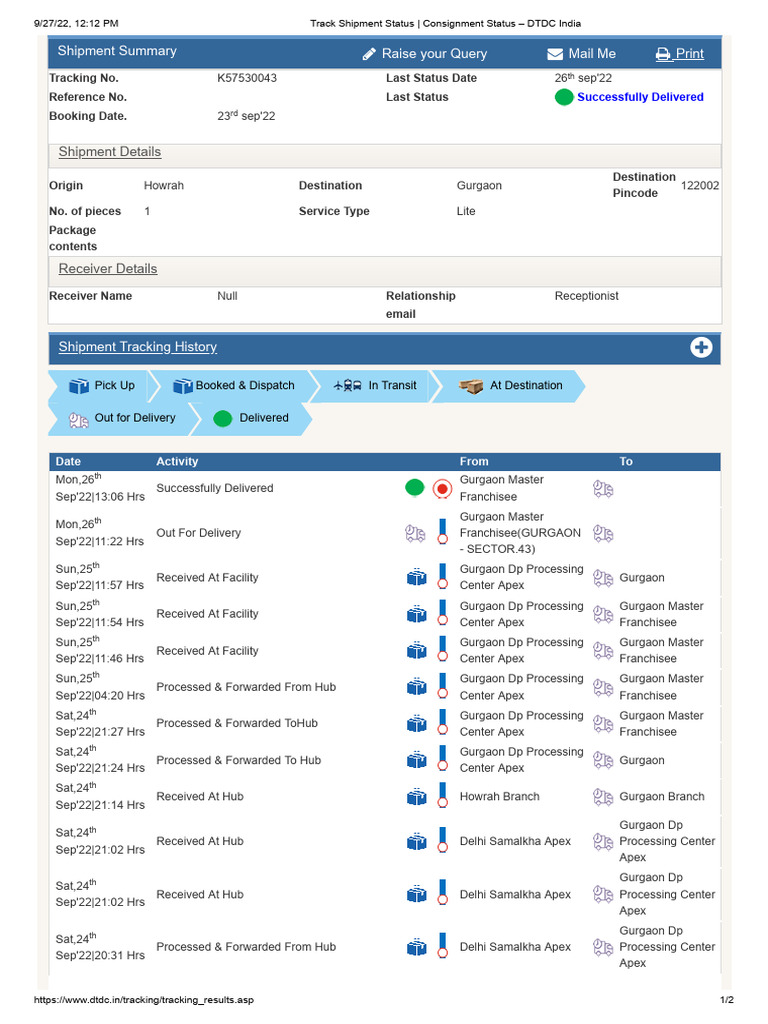Viewport: 768px width, 1024px height.
Task: Select the In Transit step
Action: 375,386
